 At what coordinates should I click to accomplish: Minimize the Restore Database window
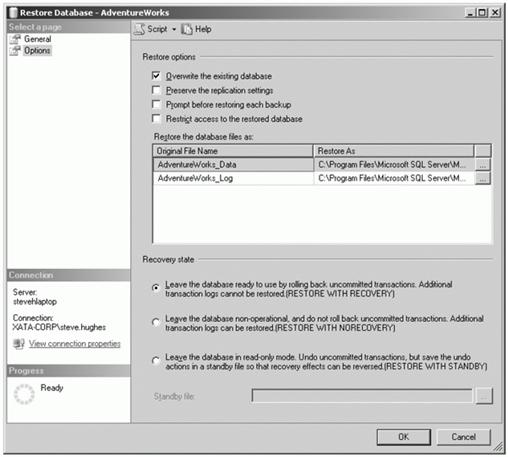click(470, 13)
